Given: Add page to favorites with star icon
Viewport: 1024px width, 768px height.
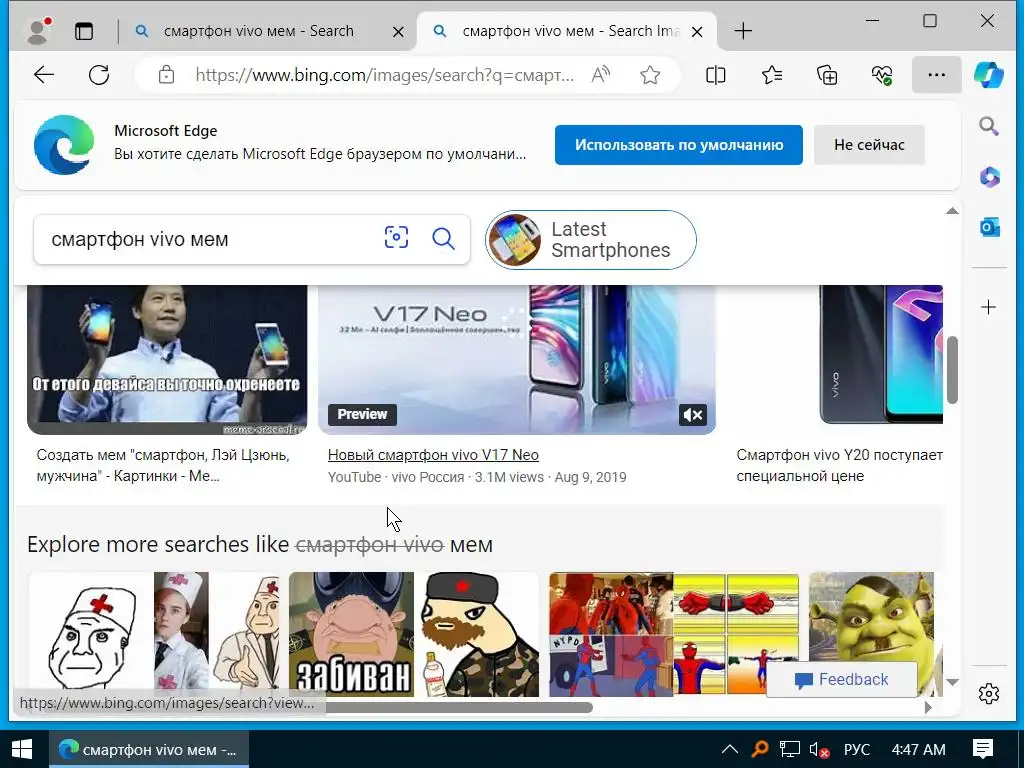Looking at the screenshot, I should tap(650, 75).
